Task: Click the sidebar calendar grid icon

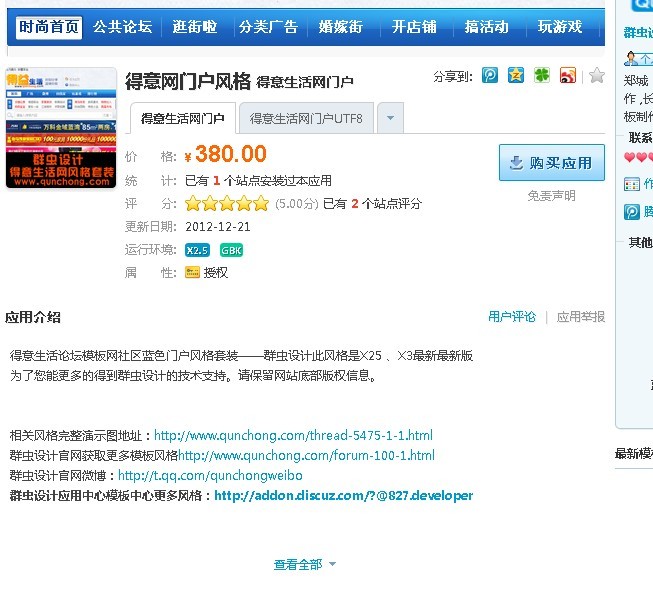Action: pyautogui.click(x=632, y=184)
